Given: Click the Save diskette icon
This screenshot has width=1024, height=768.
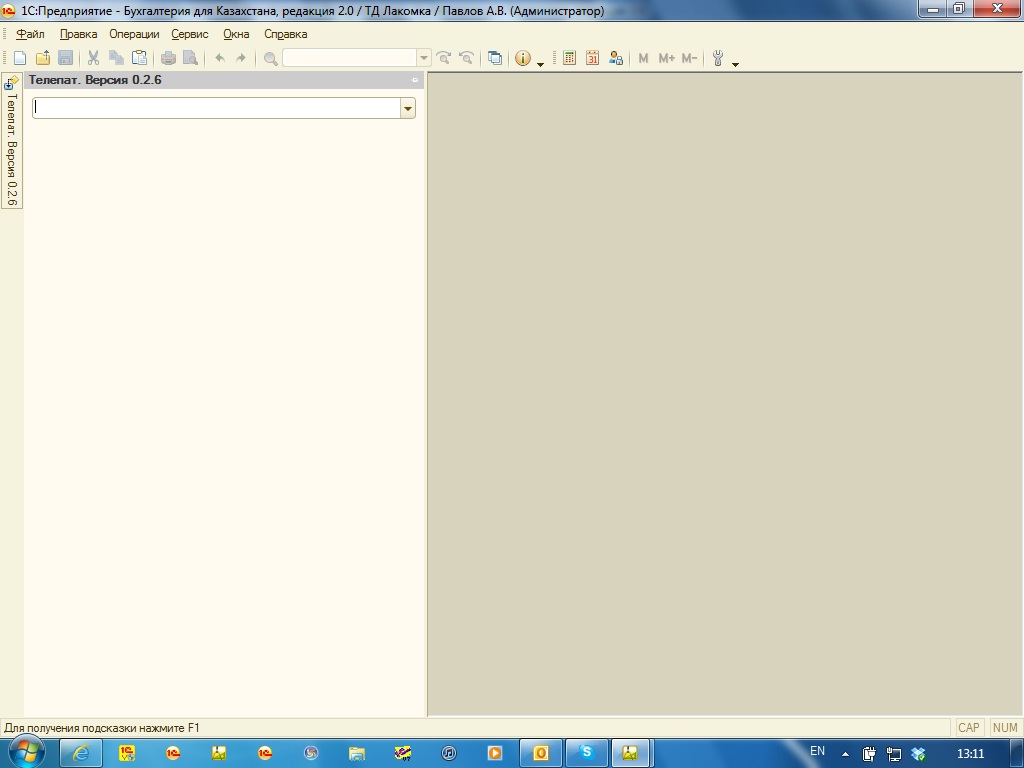Looking at the screenshot, I should click(65, 58).
